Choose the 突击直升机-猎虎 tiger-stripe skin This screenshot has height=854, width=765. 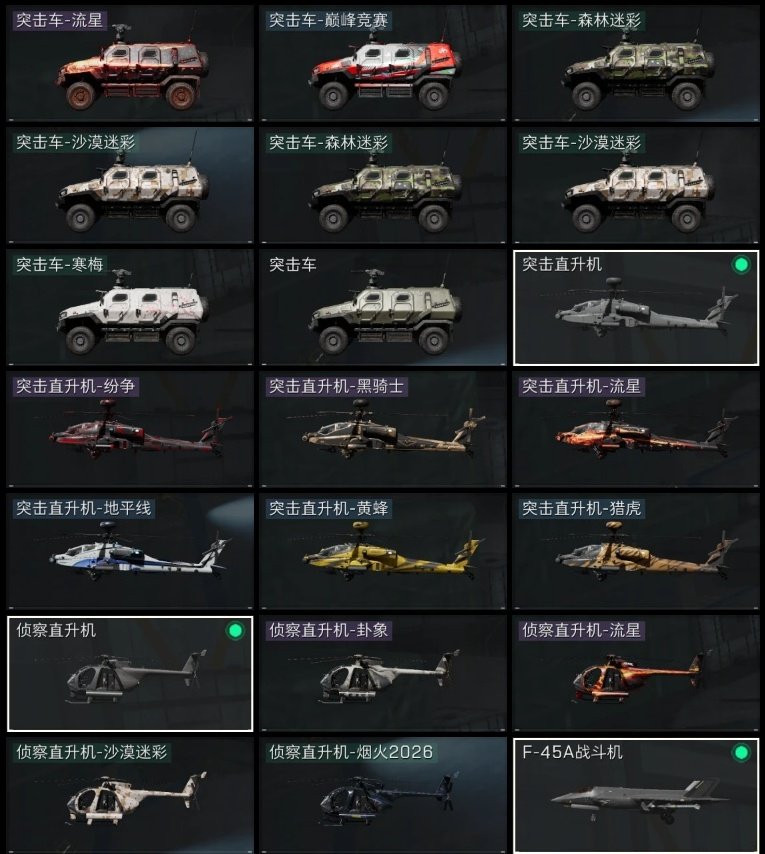coord(636,552)
